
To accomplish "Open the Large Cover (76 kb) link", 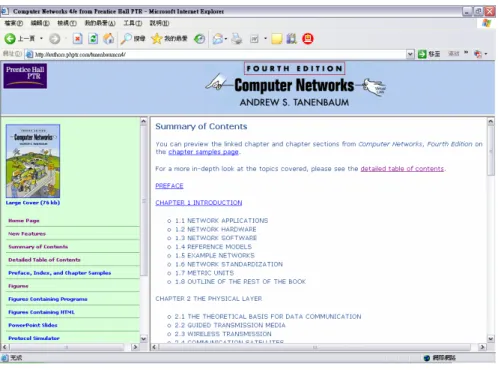I will (33, 203).
